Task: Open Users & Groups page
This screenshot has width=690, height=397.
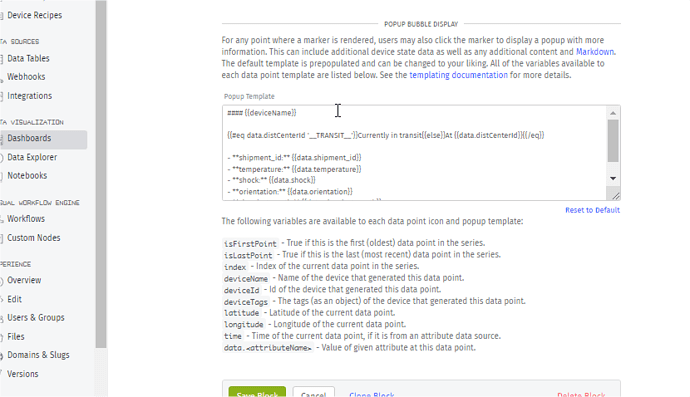Action: 36,317
